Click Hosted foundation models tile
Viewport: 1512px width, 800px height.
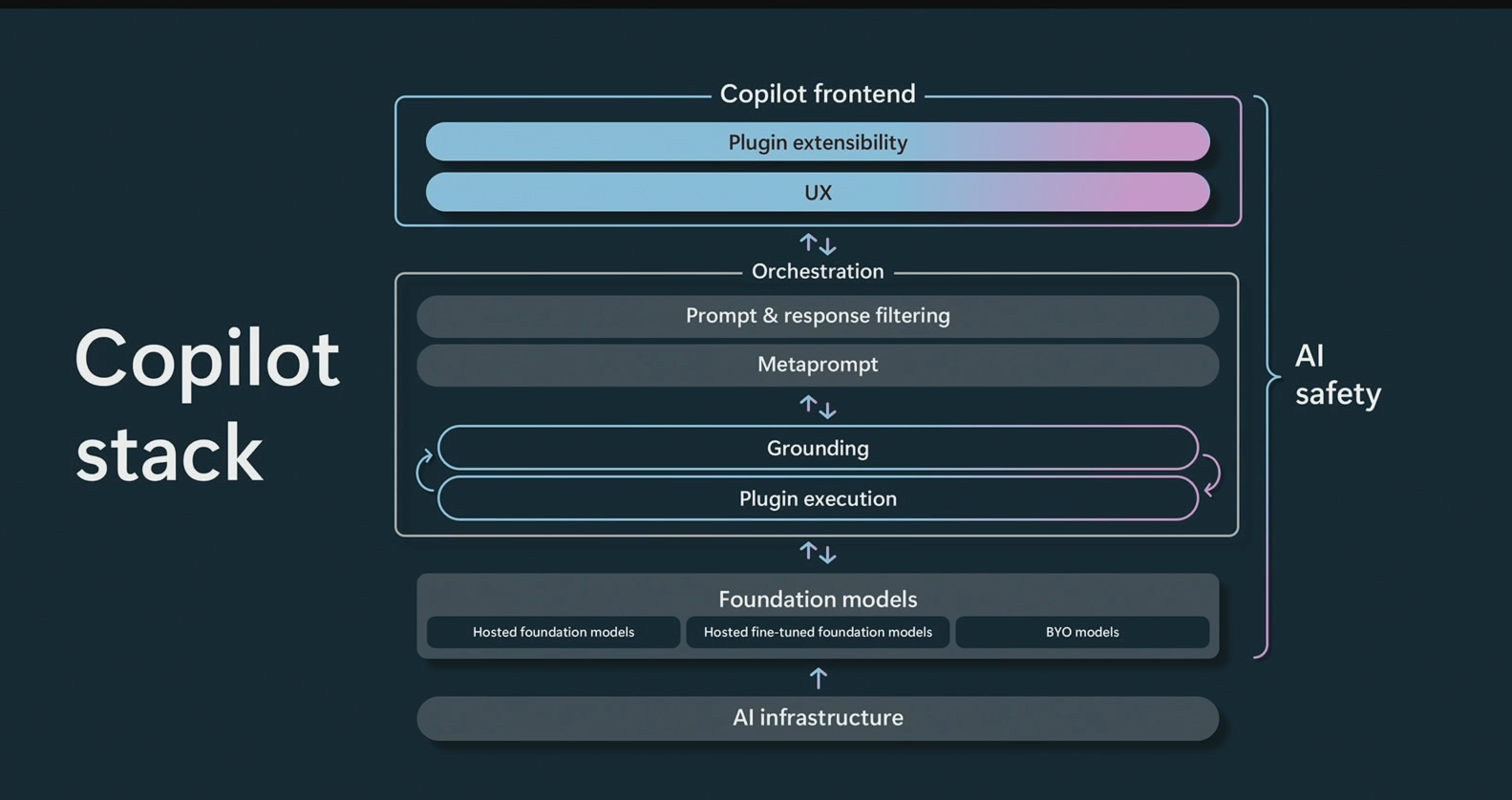tap(554, 632)
